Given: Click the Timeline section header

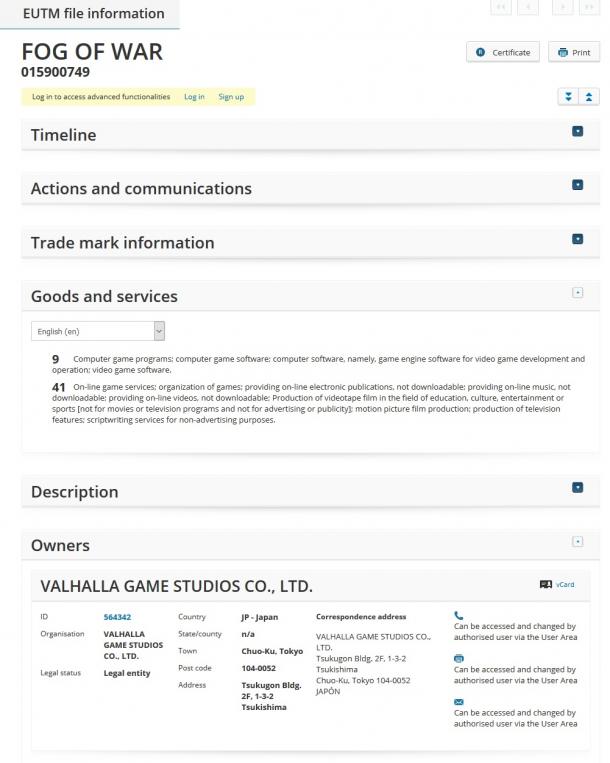Looking at the screenshot, I should point(310,135).
